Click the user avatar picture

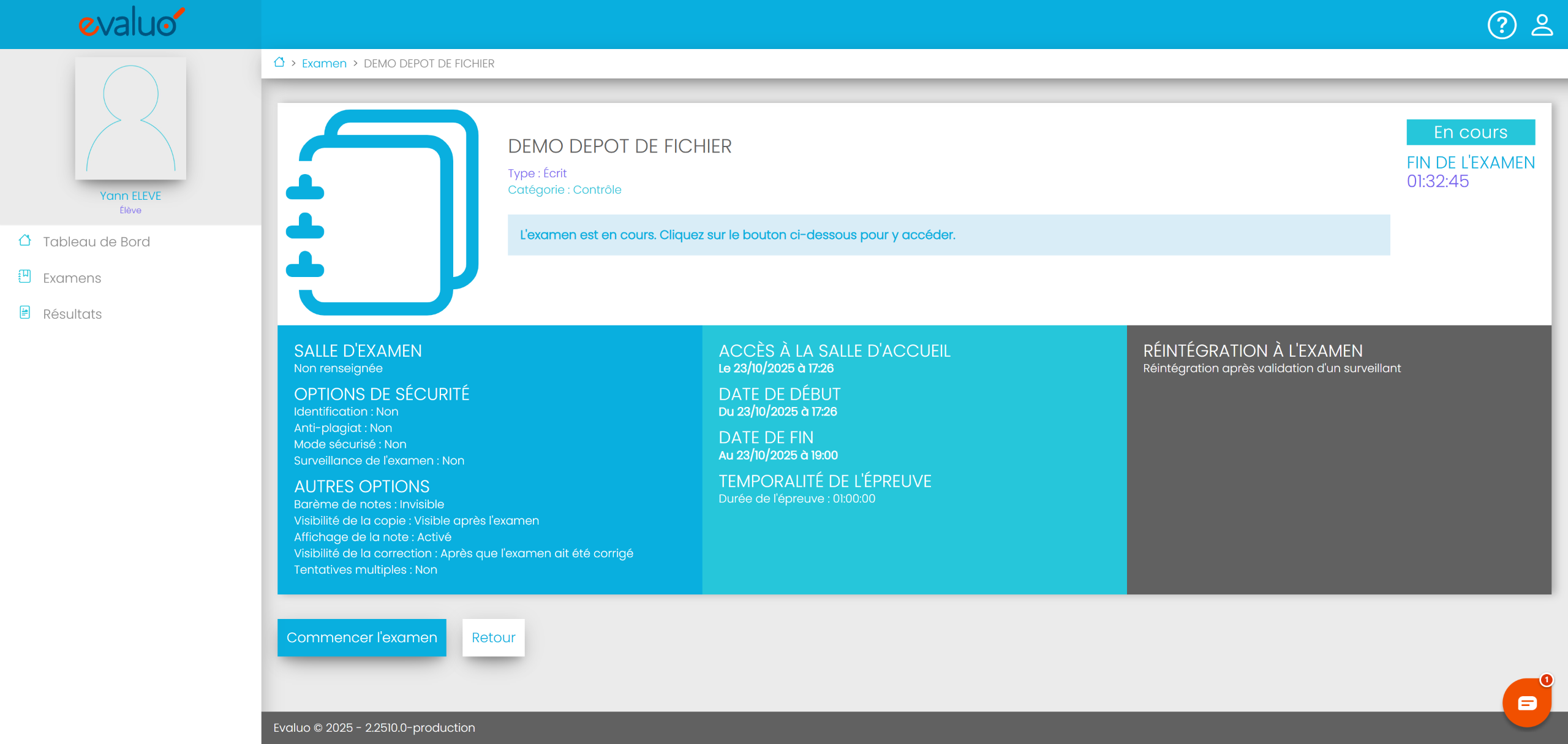click(x=130, y=118)
